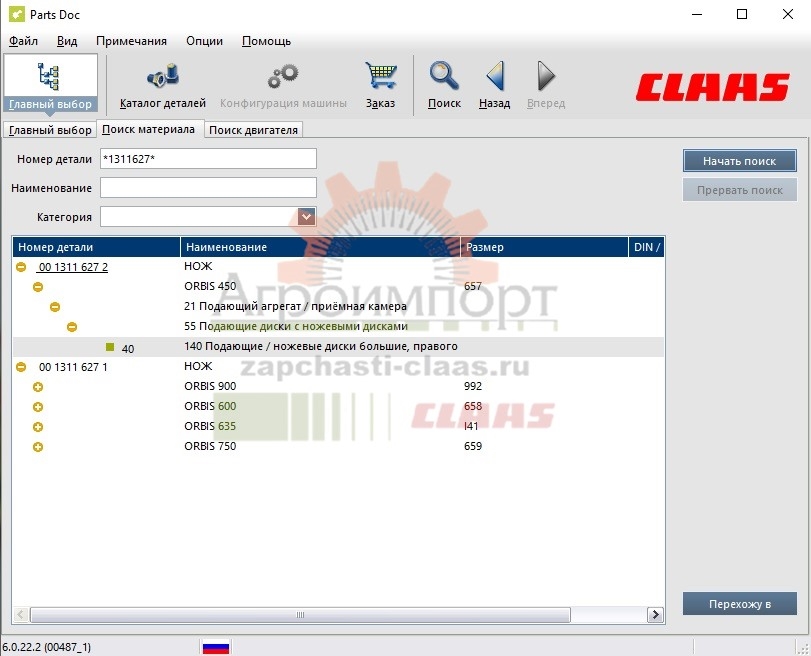This screenshot has width=811, height=656.
Task: Open the Вид menu
Action: click(67, 41)
